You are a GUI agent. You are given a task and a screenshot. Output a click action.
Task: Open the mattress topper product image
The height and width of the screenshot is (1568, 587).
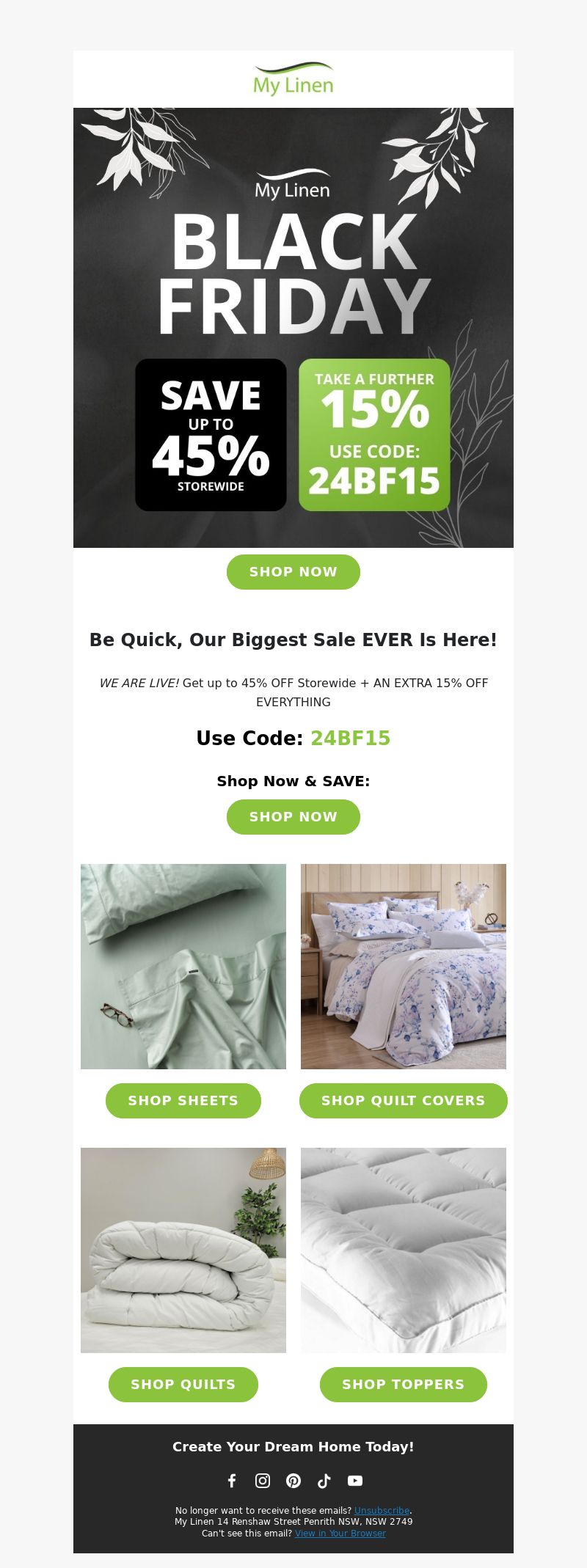pos(404,1250)
